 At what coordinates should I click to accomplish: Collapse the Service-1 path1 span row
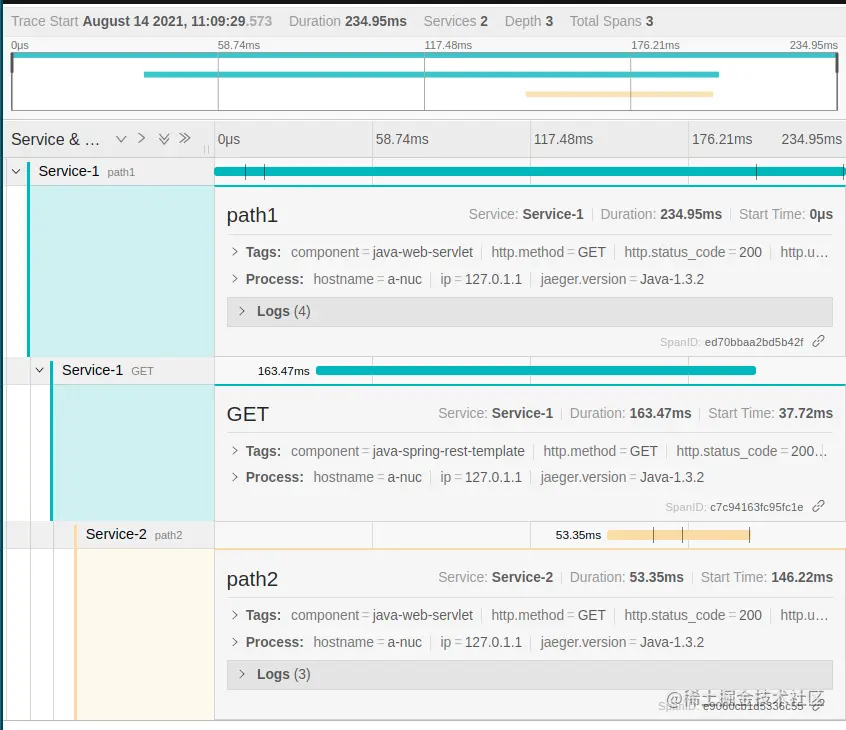pos(16,172)
